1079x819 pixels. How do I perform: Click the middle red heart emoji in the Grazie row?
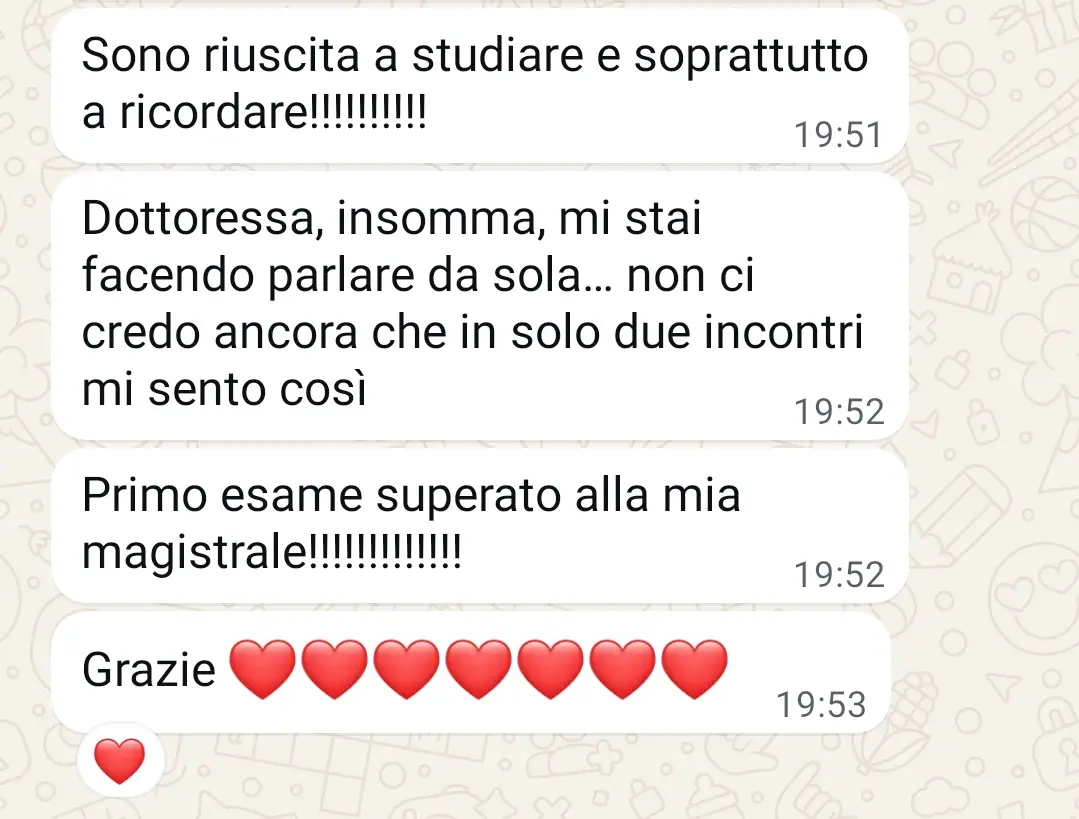pos(478,668)
